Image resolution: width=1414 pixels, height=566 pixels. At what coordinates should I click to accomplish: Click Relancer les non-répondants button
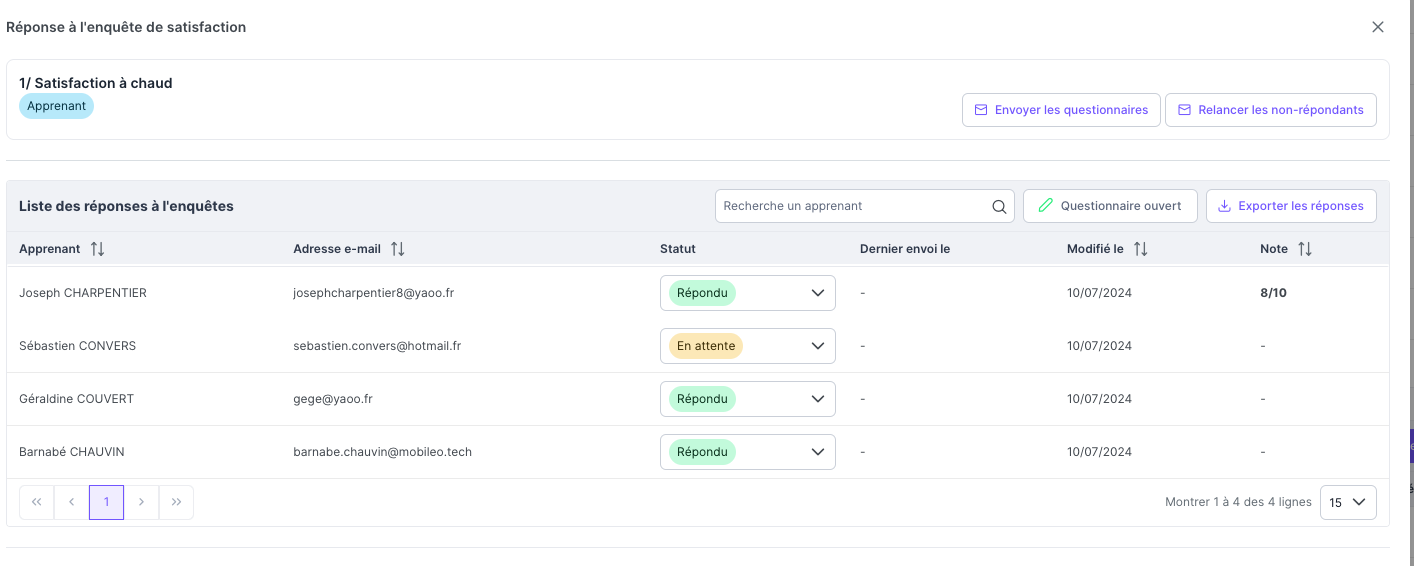coord(1271,110)
